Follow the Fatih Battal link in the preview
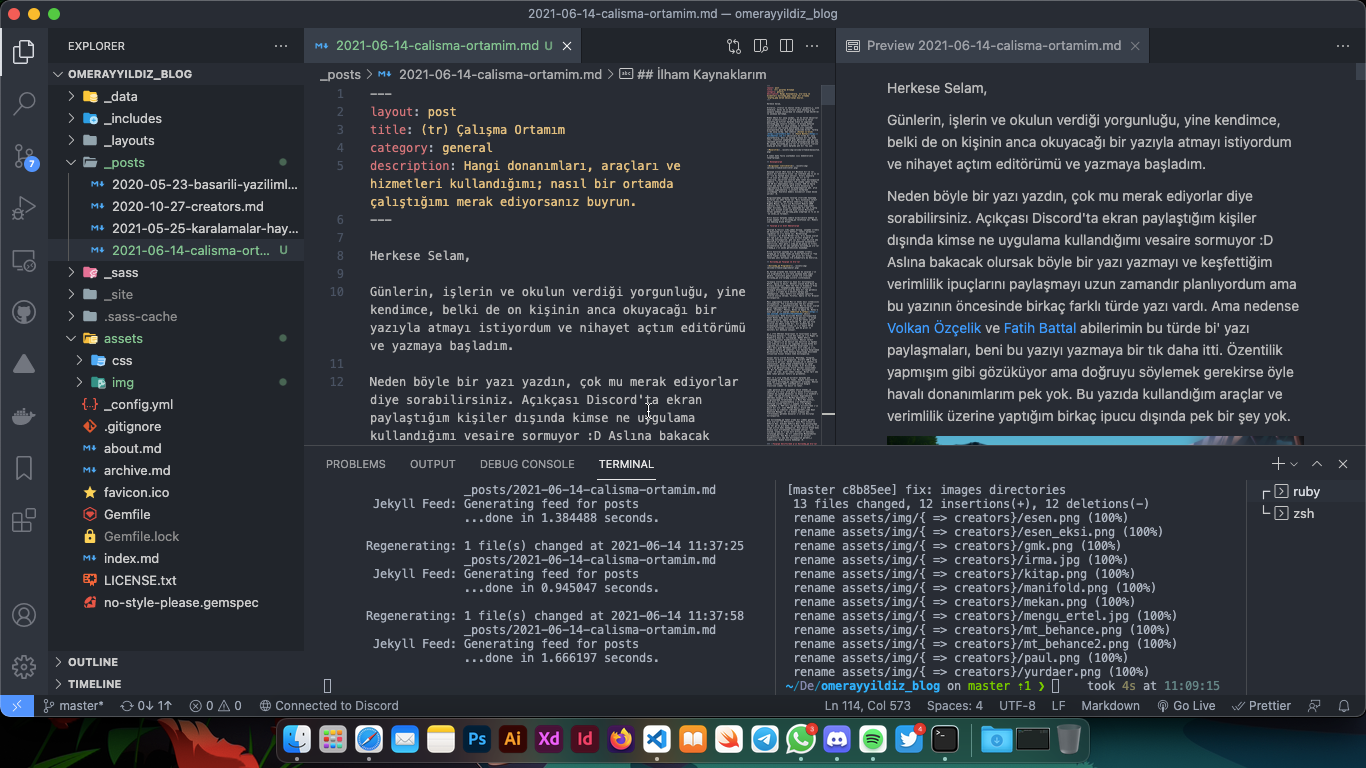The height and width of the screenshot is (768, 1366). [x=1040, y=328]
